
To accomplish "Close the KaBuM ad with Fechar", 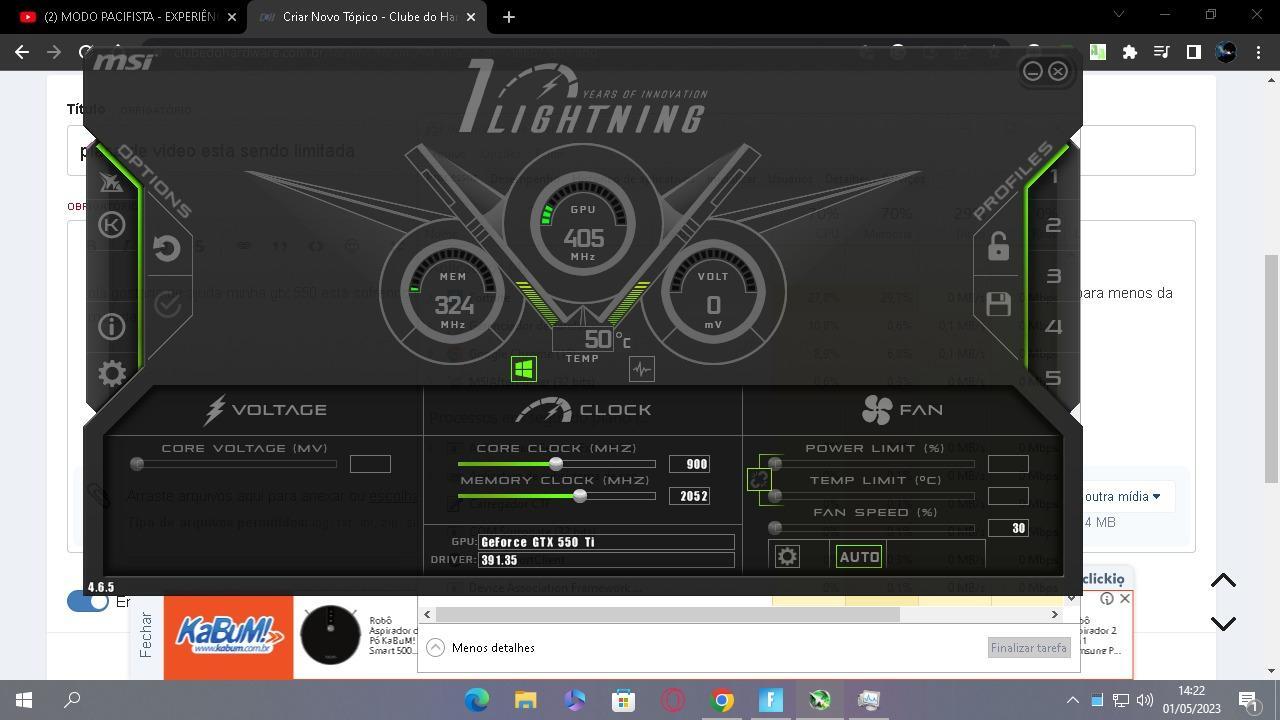I will (x=146, y=634).
